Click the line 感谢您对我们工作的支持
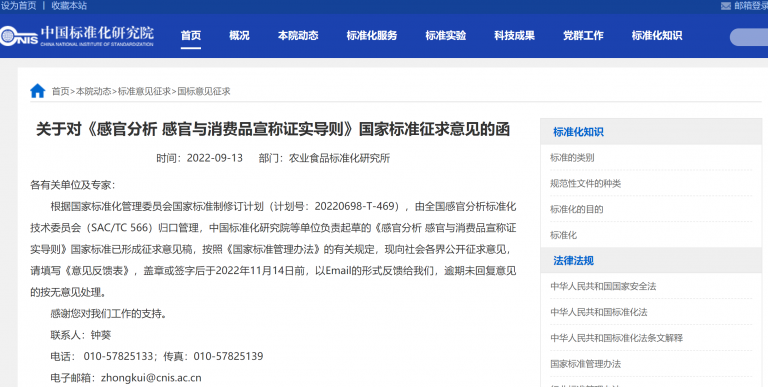This screenshot has width=768, height=387. [109, 314]
